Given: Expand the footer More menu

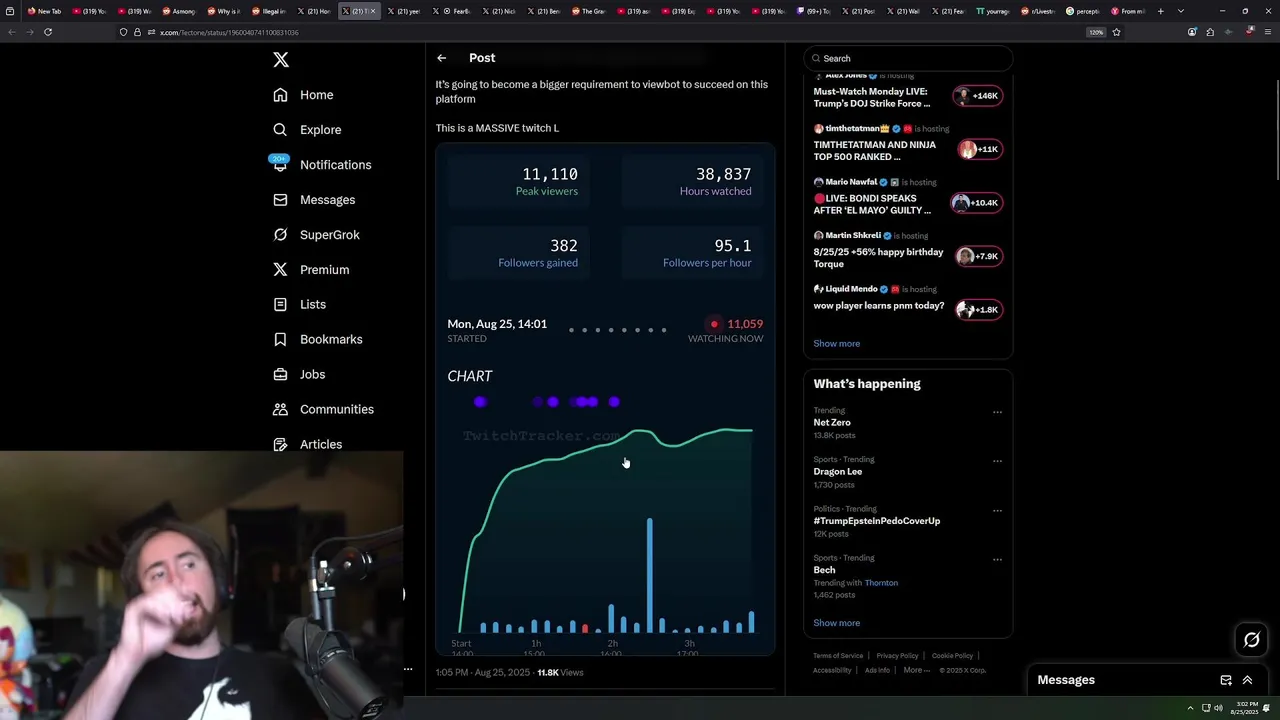Looking at the screenshot, I should click(x=916, y=670).
